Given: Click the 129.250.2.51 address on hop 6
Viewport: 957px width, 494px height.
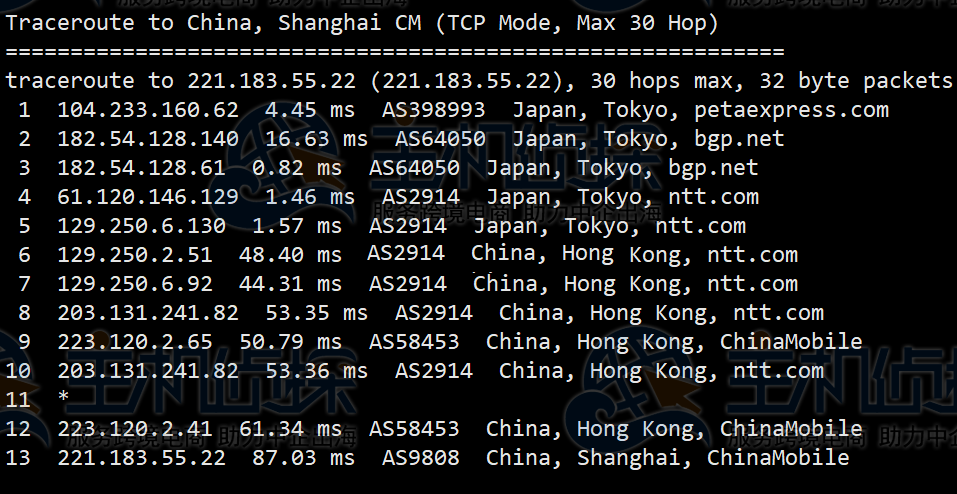Looking at the screenshot, I should (135, 255).
